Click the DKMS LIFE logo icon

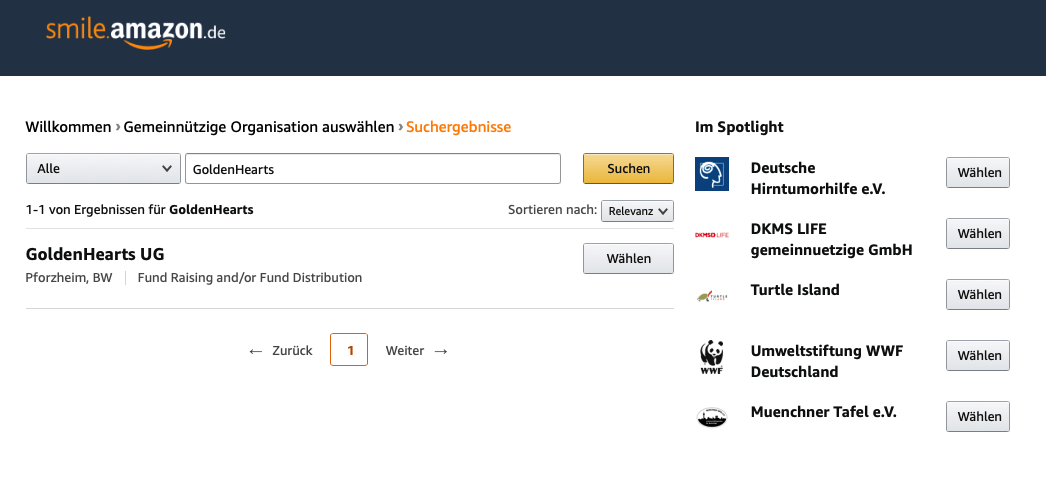[712, 235]
